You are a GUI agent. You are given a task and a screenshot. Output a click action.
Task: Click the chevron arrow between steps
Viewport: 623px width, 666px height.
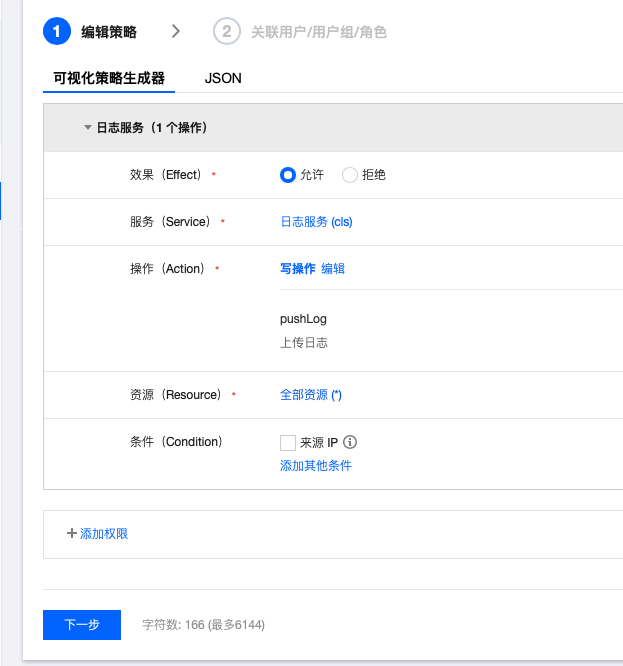[x=175, y=31]
